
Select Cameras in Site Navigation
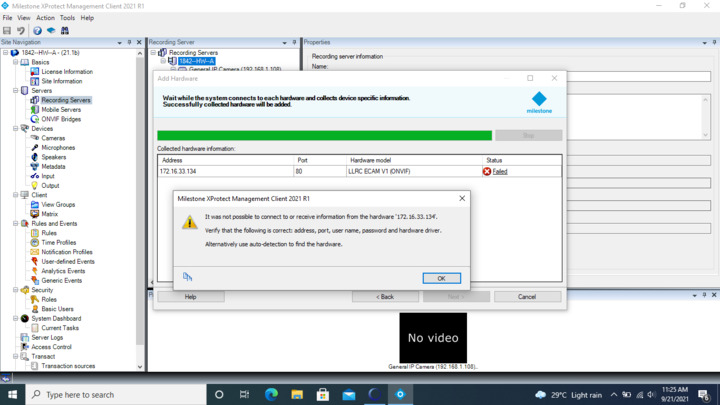(x=53, y=138)
